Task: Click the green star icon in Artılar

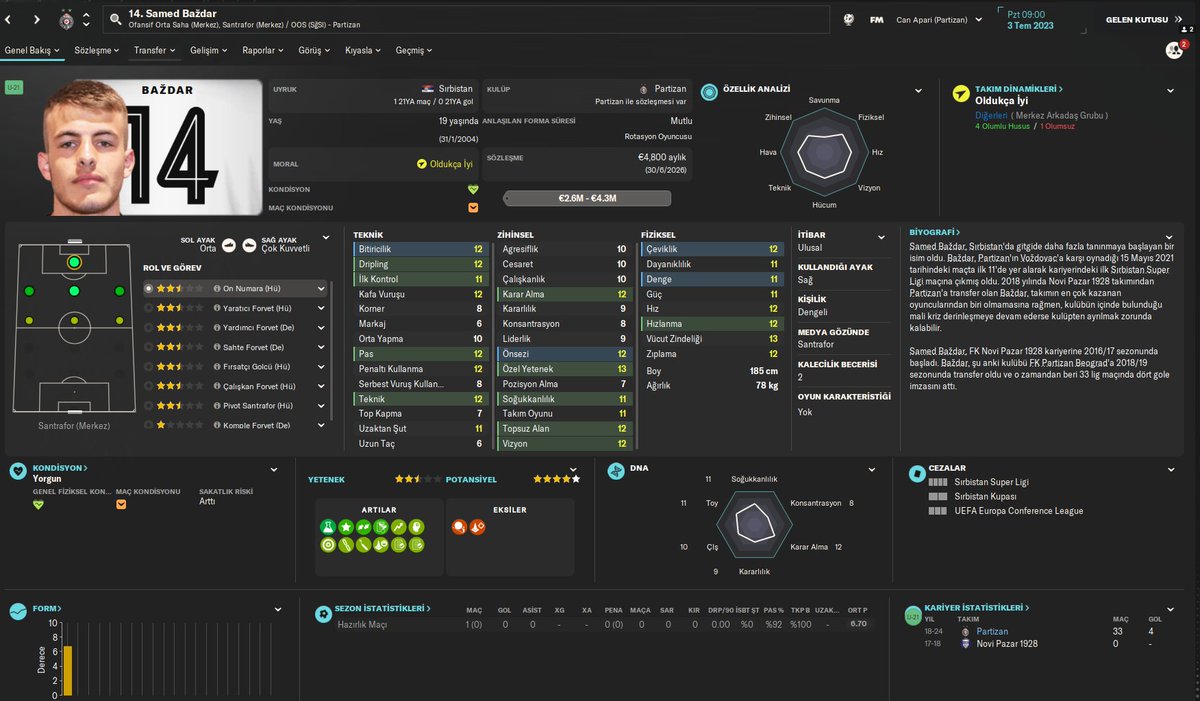Action: pyautogui.click(x=345, y=527)
